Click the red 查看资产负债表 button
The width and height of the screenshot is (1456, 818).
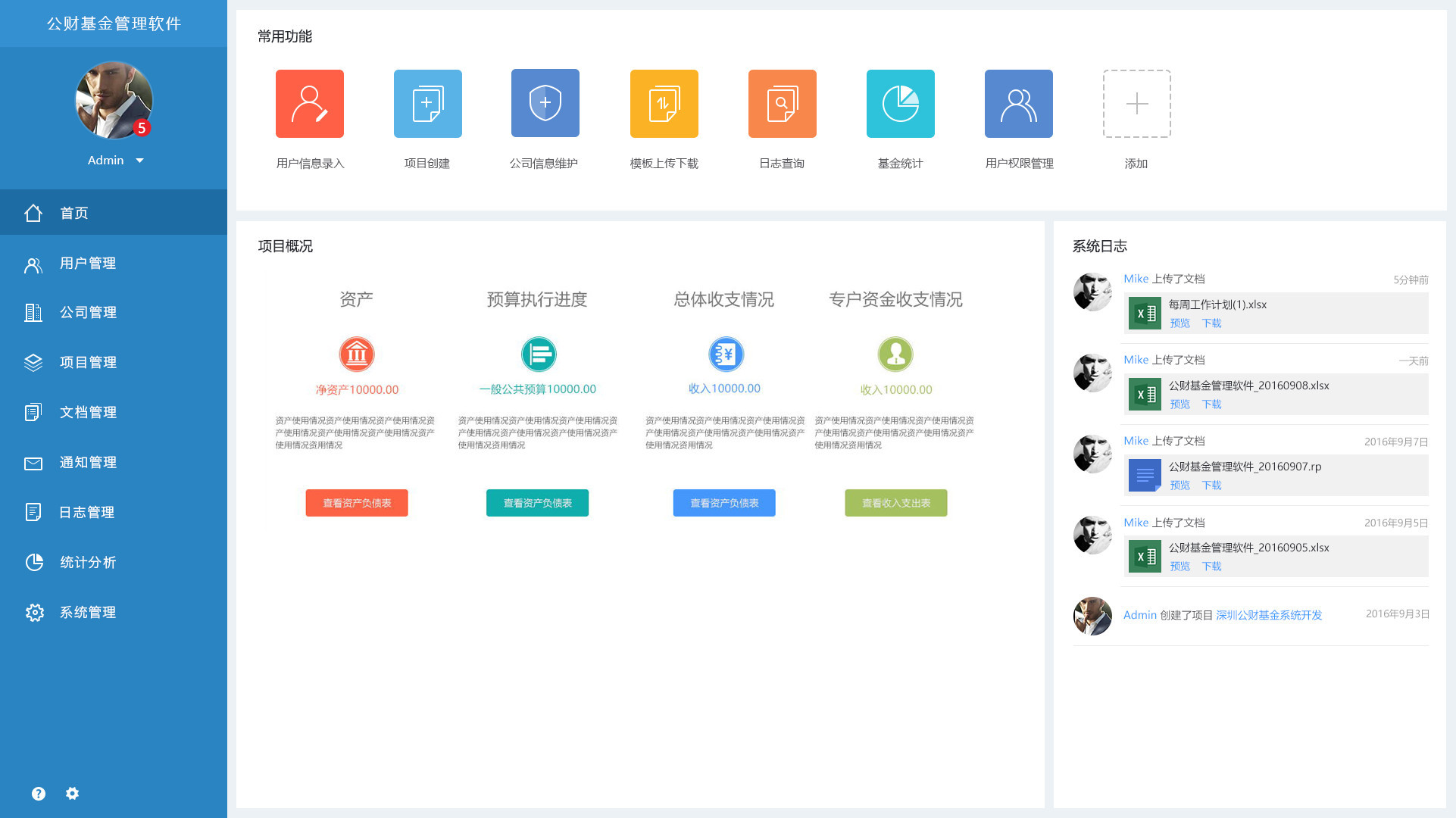pos(357,503)
